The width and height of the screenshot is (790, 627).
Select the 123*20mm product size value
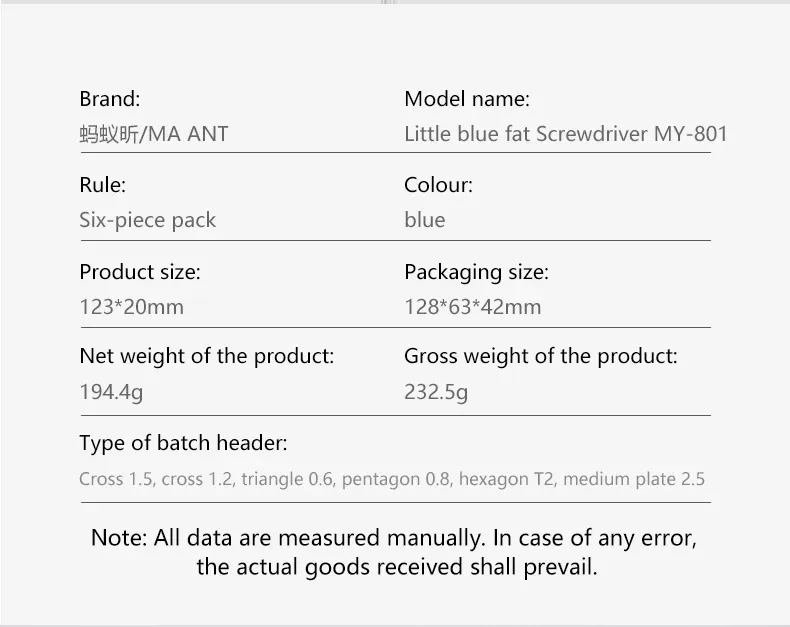131,307
